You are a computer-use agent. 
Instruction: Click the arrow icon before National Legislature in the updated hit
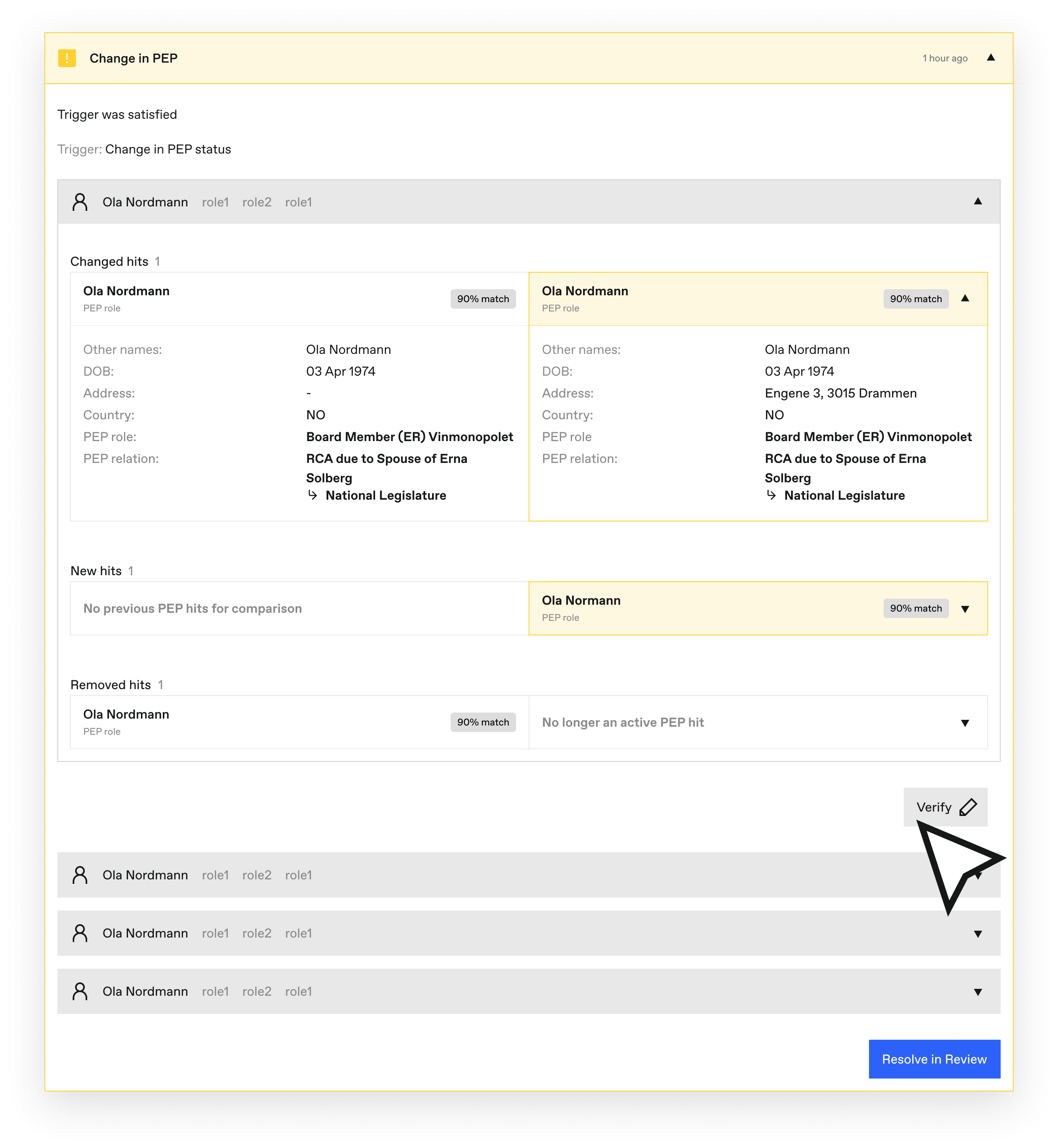[x=771, y=495]
